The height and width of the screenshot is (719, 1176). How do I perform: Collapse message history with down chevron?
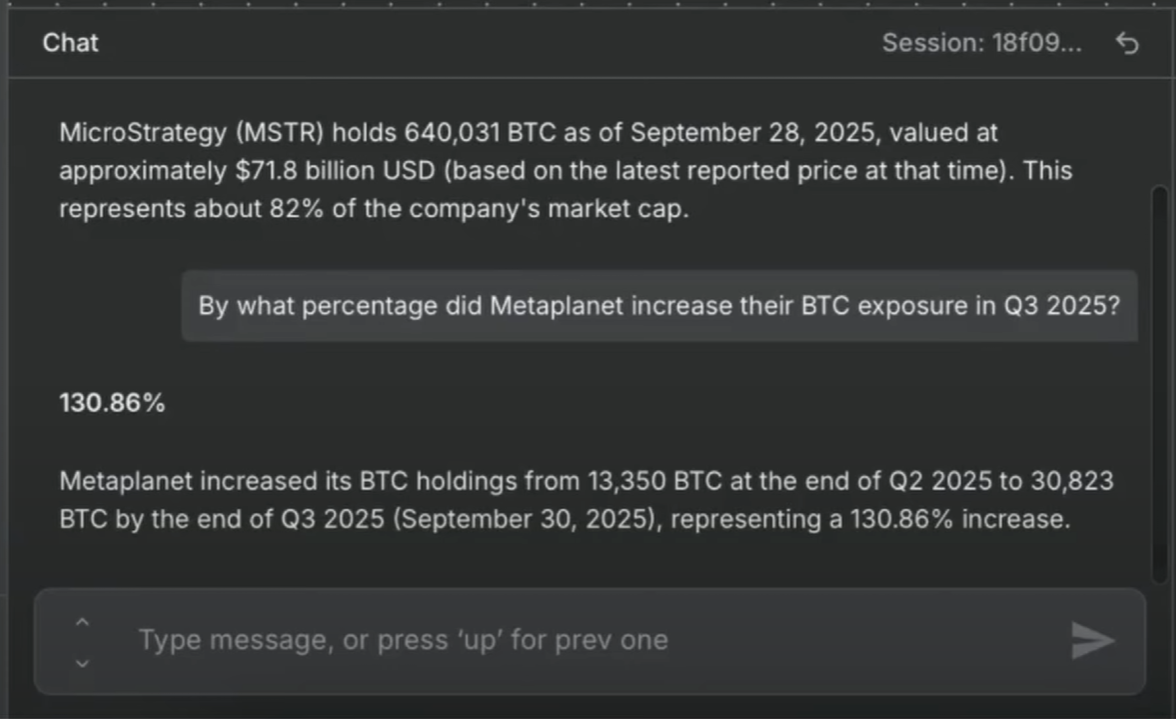point(83,662)
